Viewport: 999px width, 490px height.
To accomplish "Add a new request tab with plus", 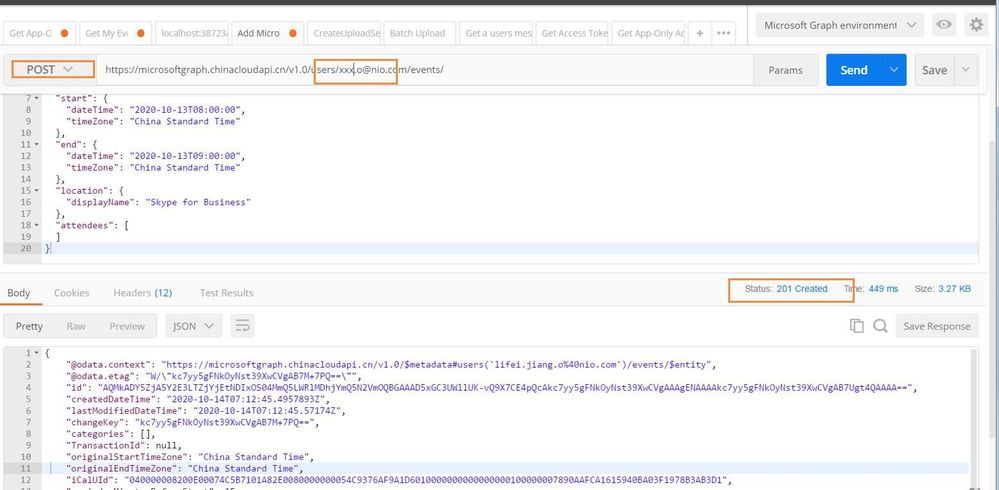I will pos(700,33).
